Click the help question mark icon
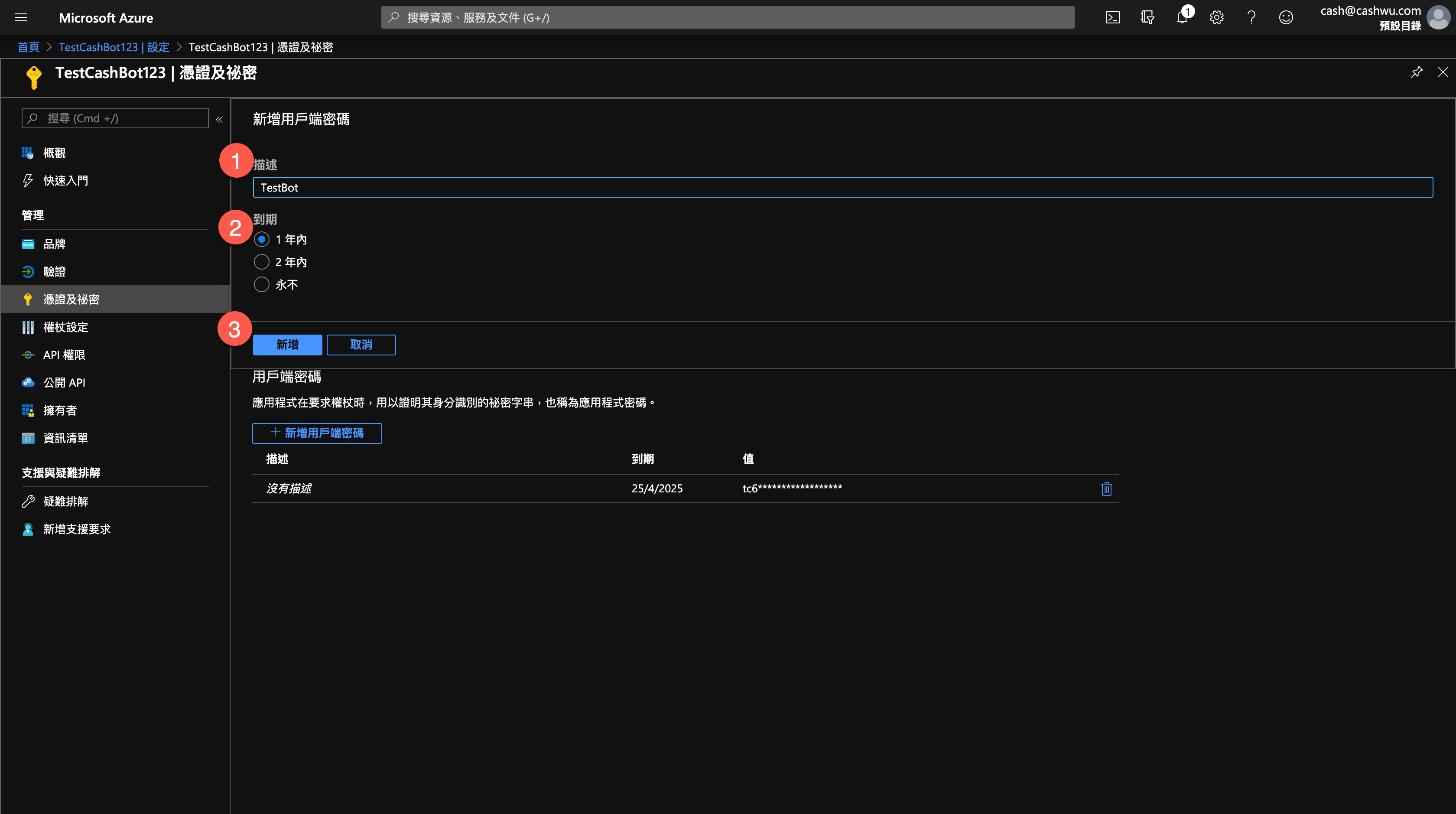This screenshot has width=1456, height=814. pos(1251,17)
